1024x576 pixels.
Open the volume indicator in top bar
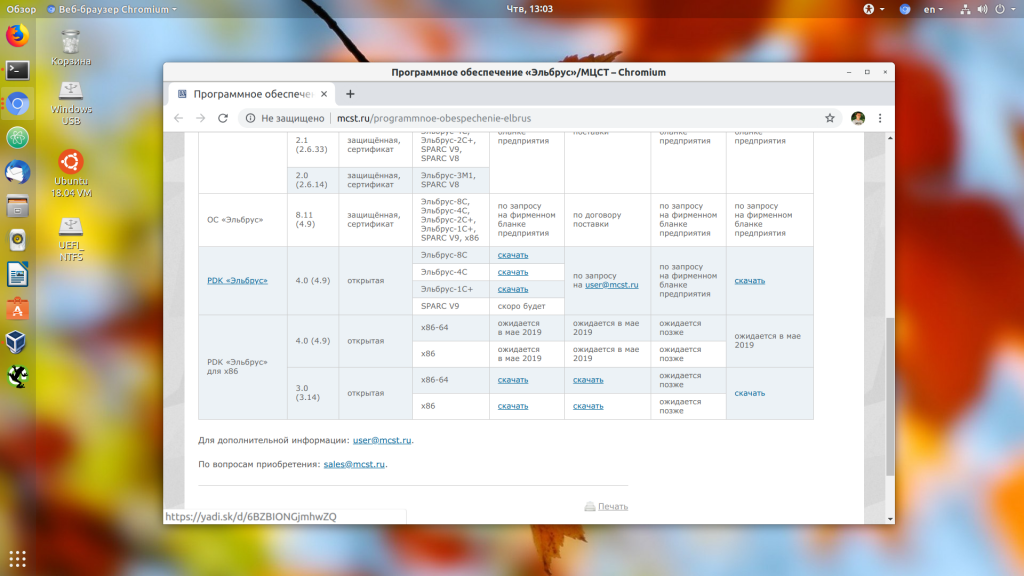point(982,9)
